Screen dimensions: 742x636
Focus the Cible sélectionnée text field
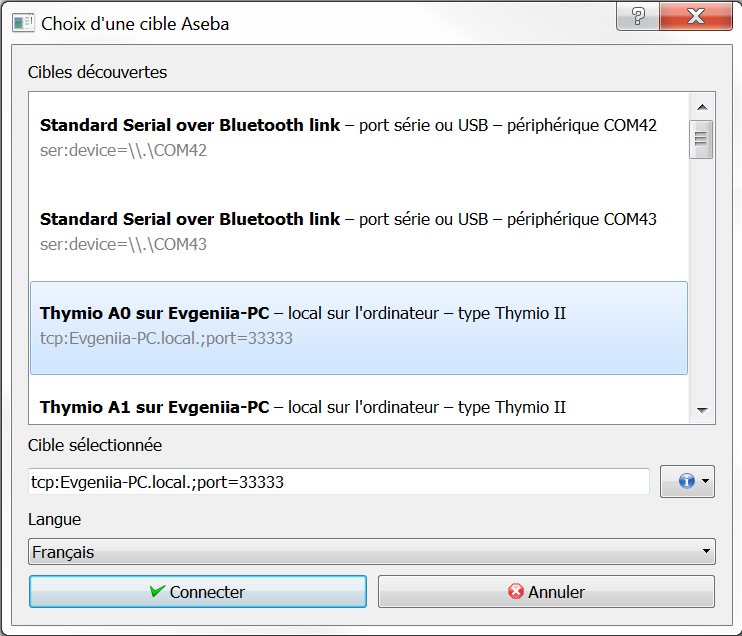click(339, 482)
